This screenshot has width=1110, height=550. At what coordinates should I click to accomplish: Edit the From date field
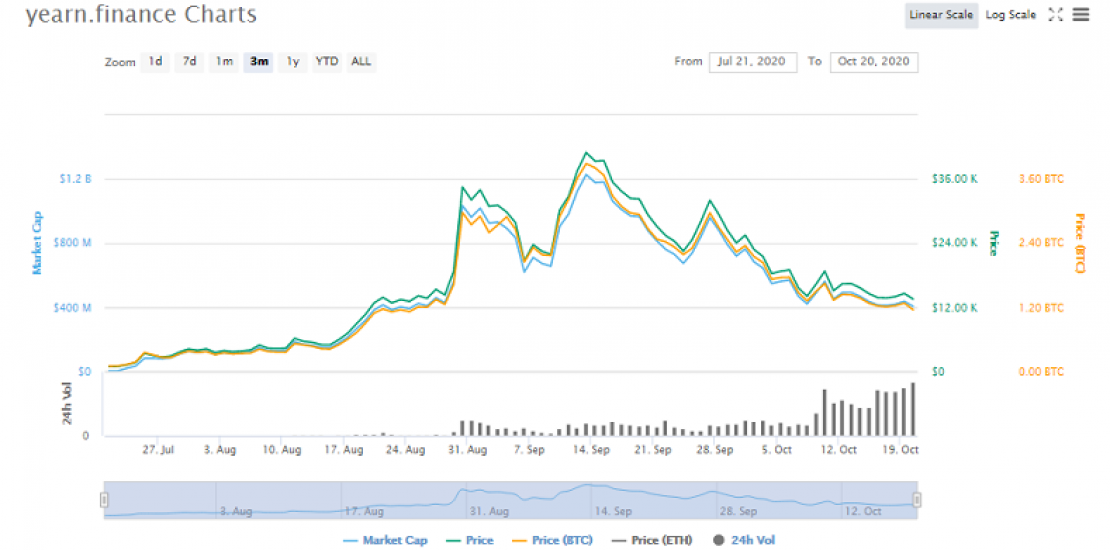[753, 62]
